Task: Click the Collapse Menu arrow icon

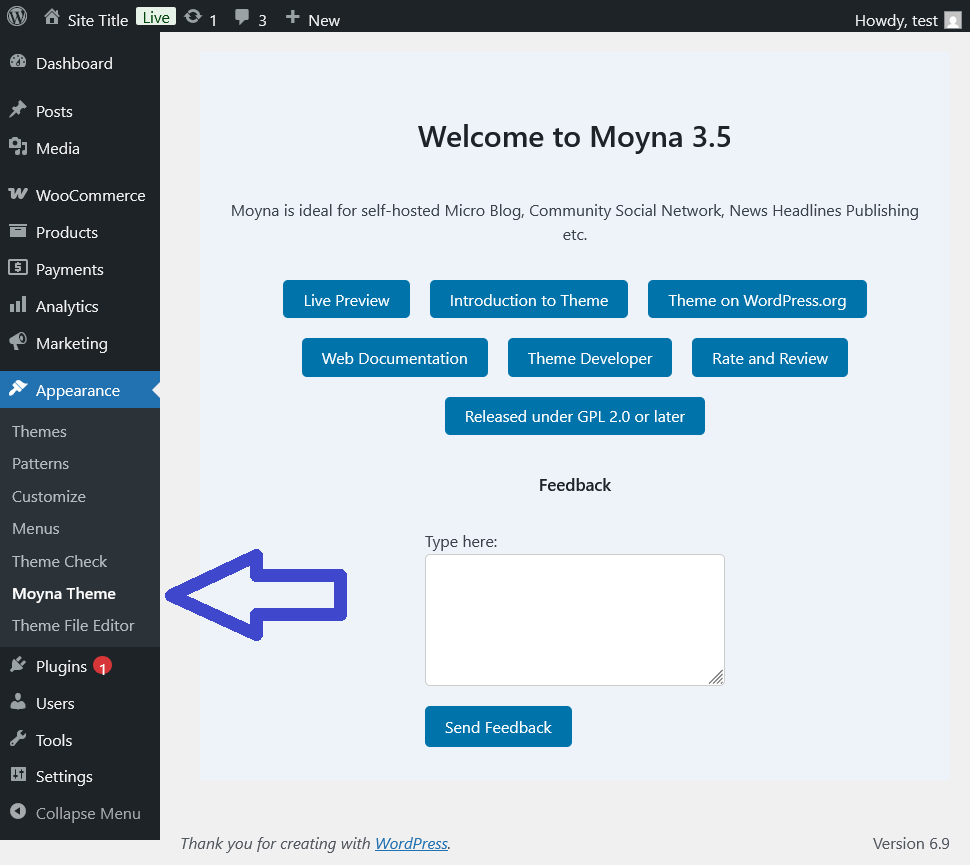Action: click(x=18, y=811)
